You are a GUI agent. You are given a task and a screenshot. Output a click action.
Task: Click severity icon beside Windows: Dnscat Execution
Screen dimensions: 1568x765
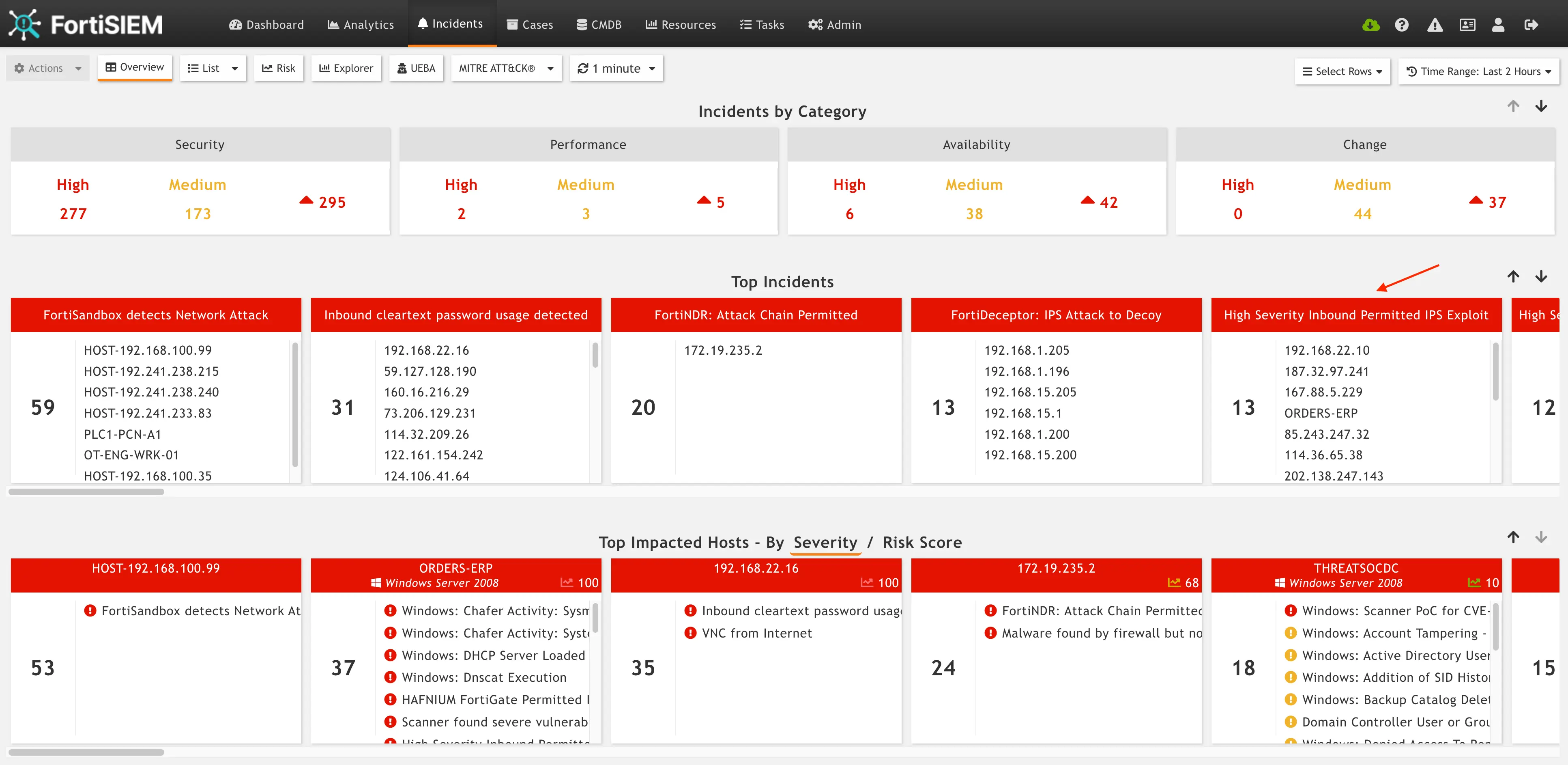tap(390, 677)
